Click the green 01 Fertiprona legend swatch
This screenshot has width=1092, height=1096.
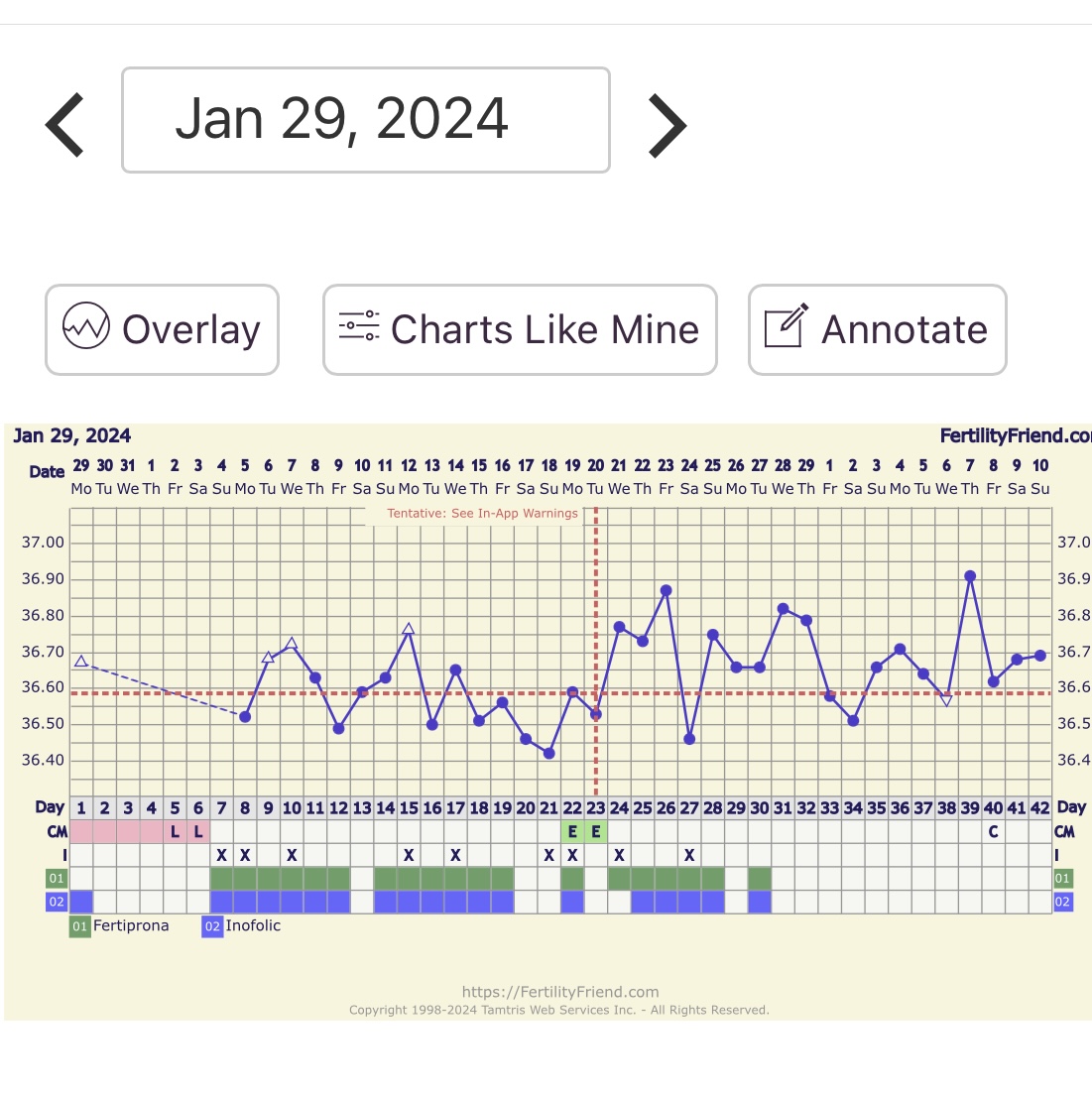click(x=79, y=926)
